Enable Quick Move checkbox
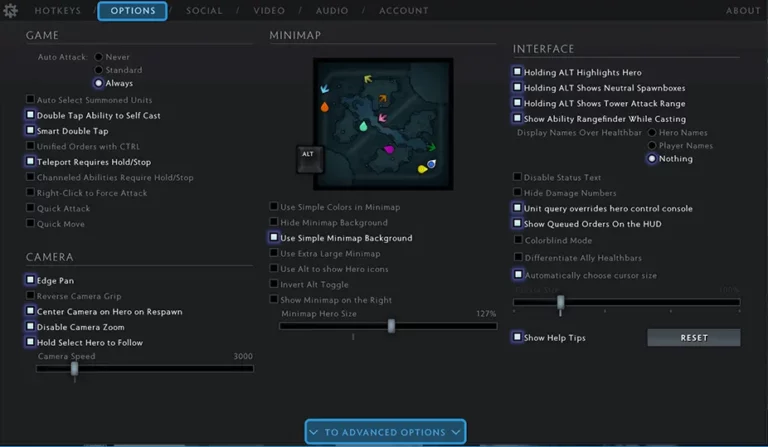 point(30,223)
